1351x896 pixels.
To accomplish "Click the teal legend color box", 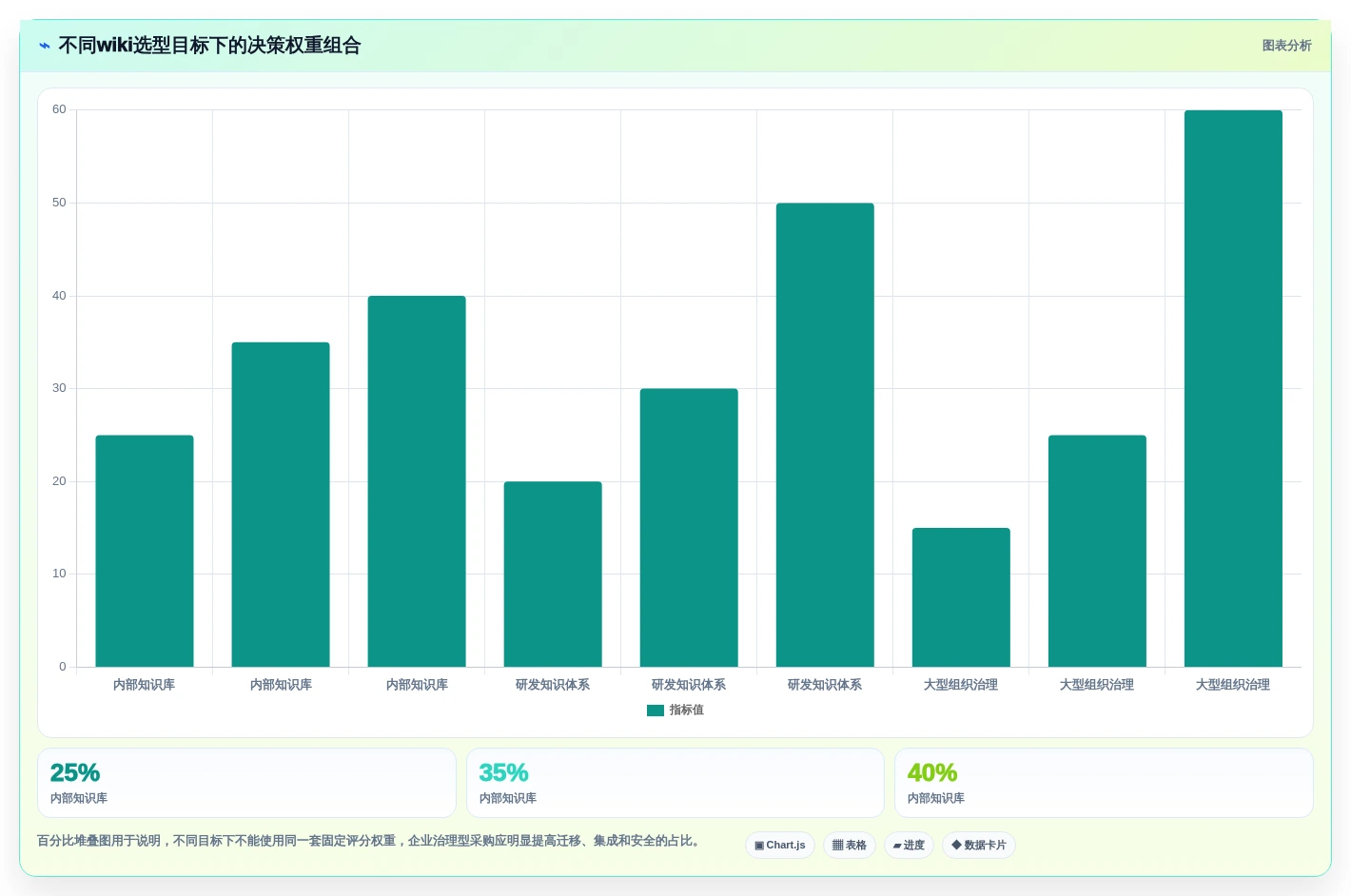I will click(x=656, y=711).
